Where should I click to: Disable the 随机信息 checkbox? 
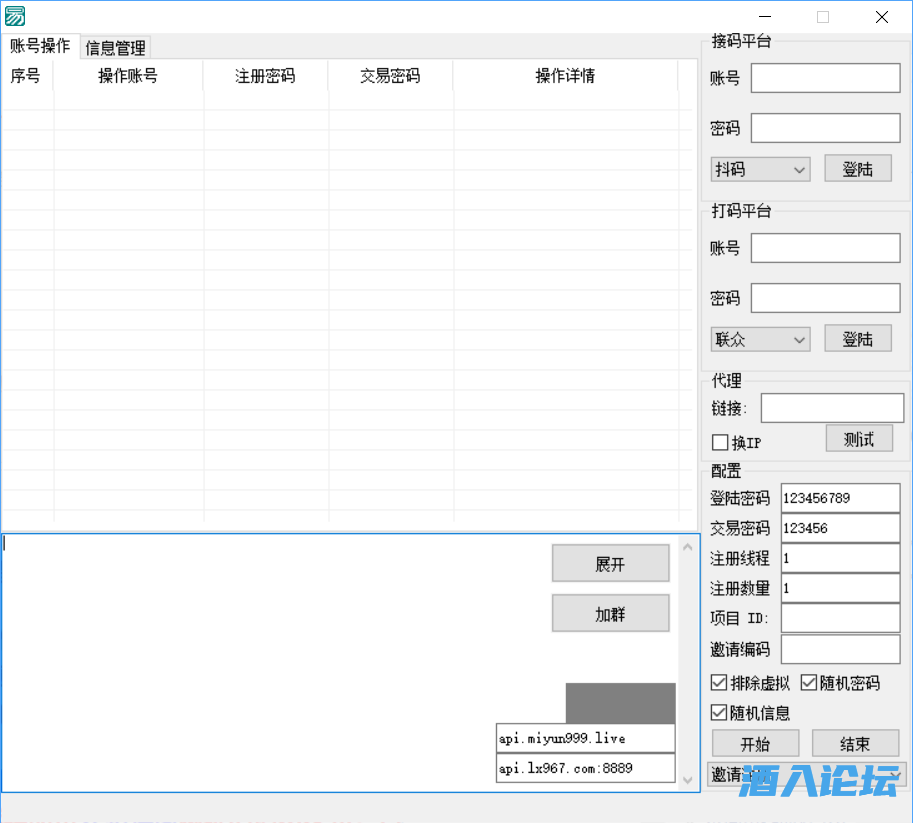coord(719,713)
